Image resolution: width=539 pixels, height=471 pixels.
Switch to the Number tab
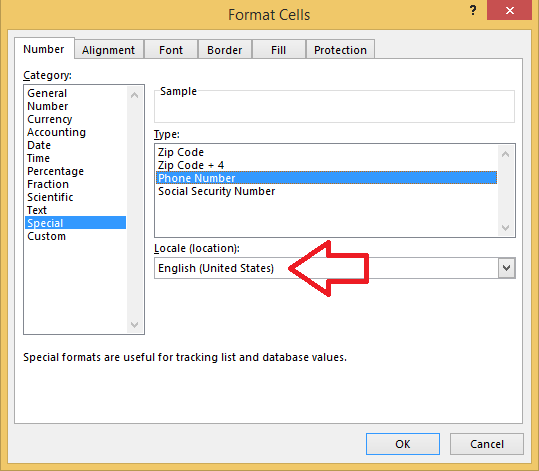44,49
